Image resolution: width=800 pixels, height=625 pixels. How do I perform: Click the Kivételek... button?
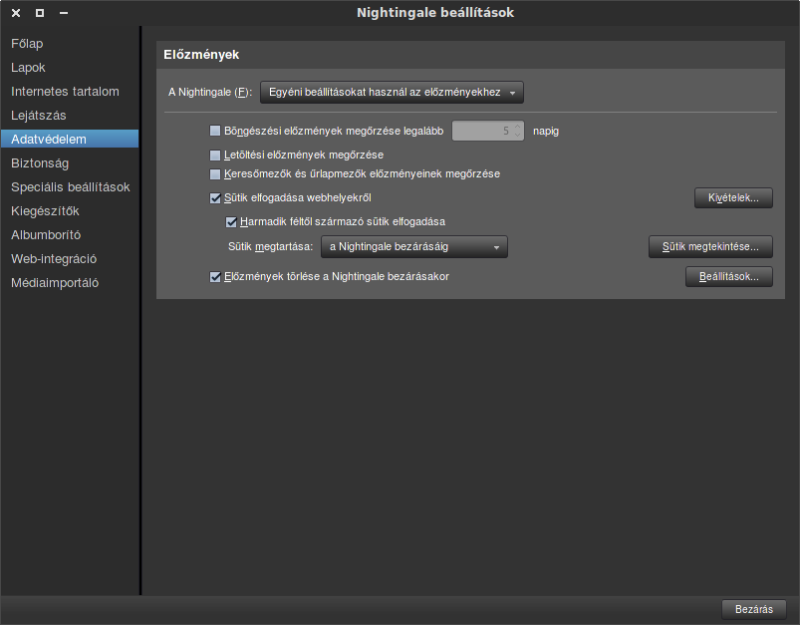click(733, 198)
